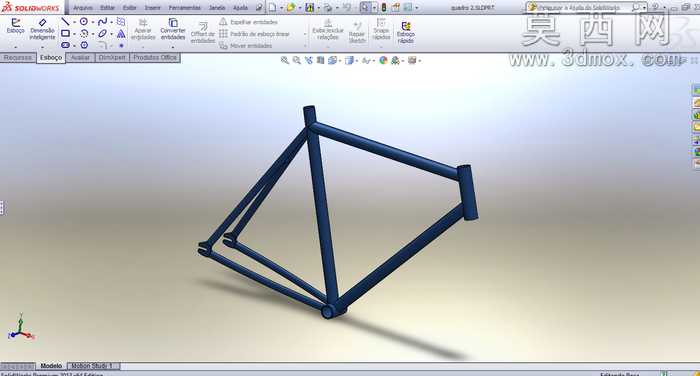Select the Dimensão inteligente tool

(42, 29)
